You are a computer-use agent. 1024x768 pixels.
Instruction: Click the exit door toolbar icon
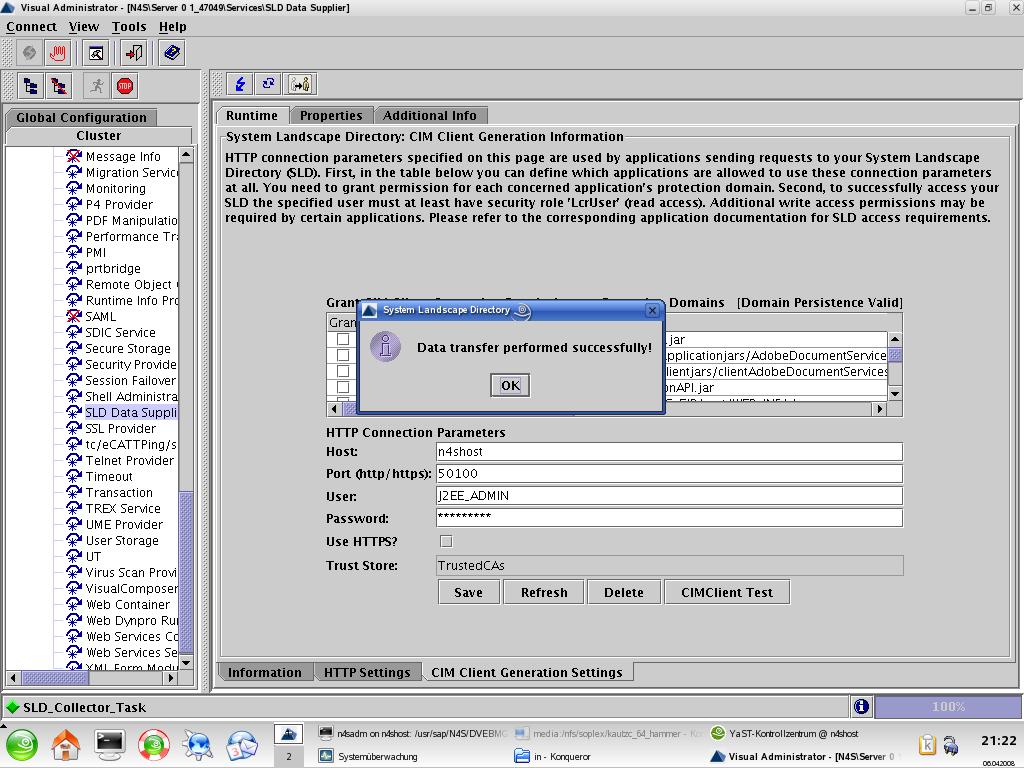134,53
